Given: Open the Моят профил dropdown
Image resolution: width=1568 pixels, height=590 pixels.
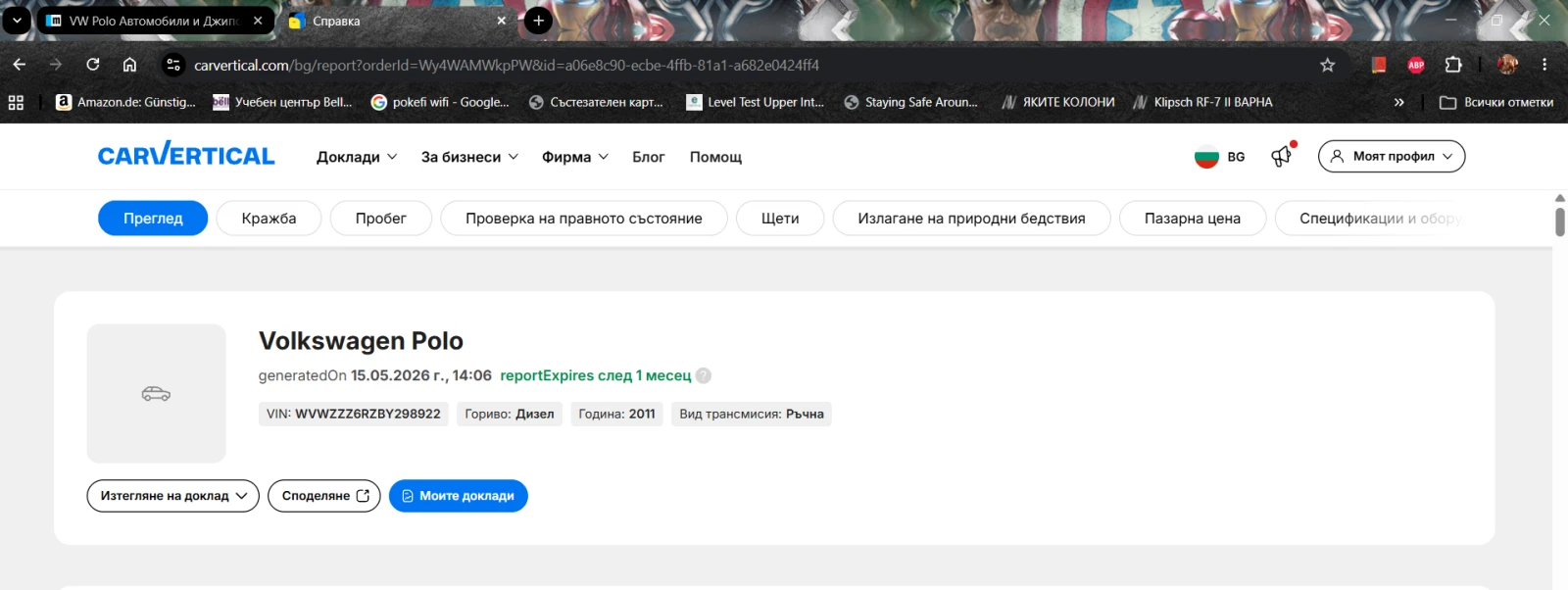Looking at the screenshot, I should [1392, 156].
